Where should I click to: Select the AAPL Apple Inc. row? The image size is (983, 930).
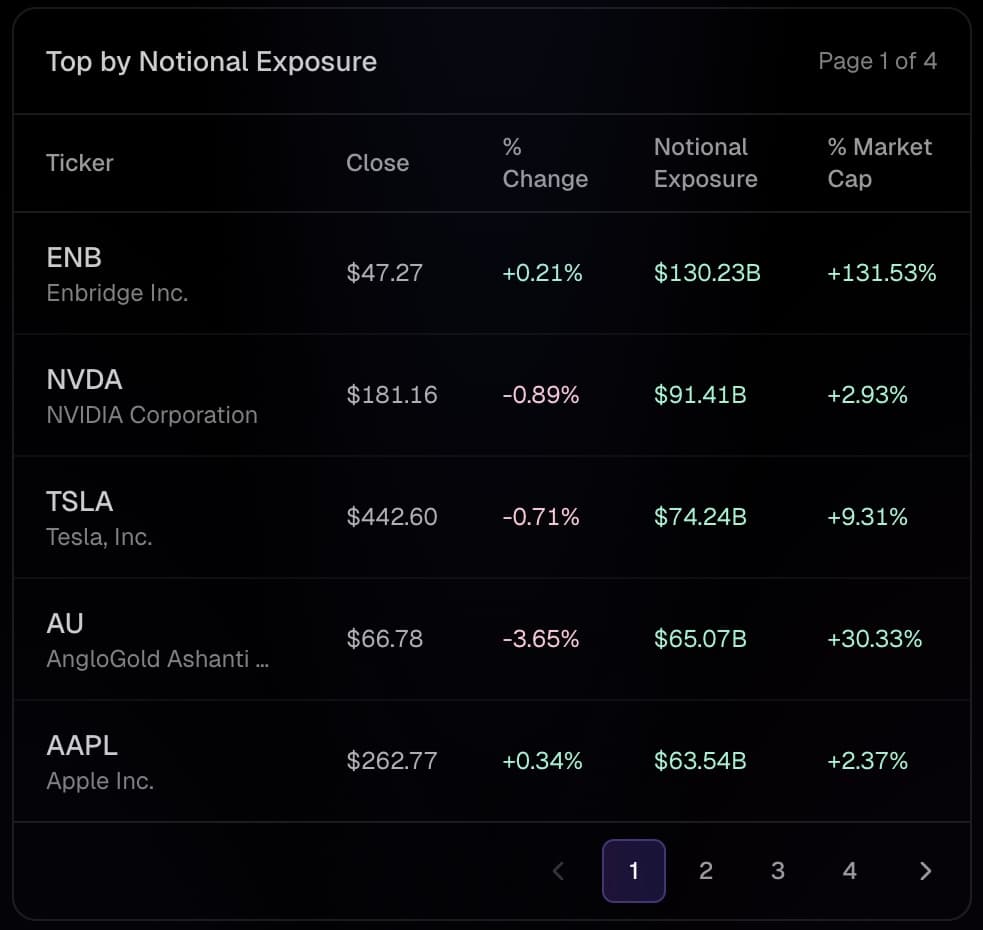click(x=99, y=761)
